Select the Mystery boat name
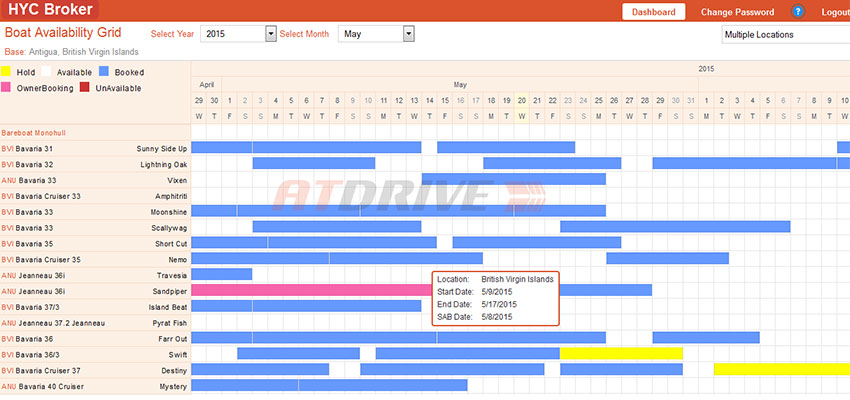This screenshot has height=400, width=850. (x=173, y=386)
